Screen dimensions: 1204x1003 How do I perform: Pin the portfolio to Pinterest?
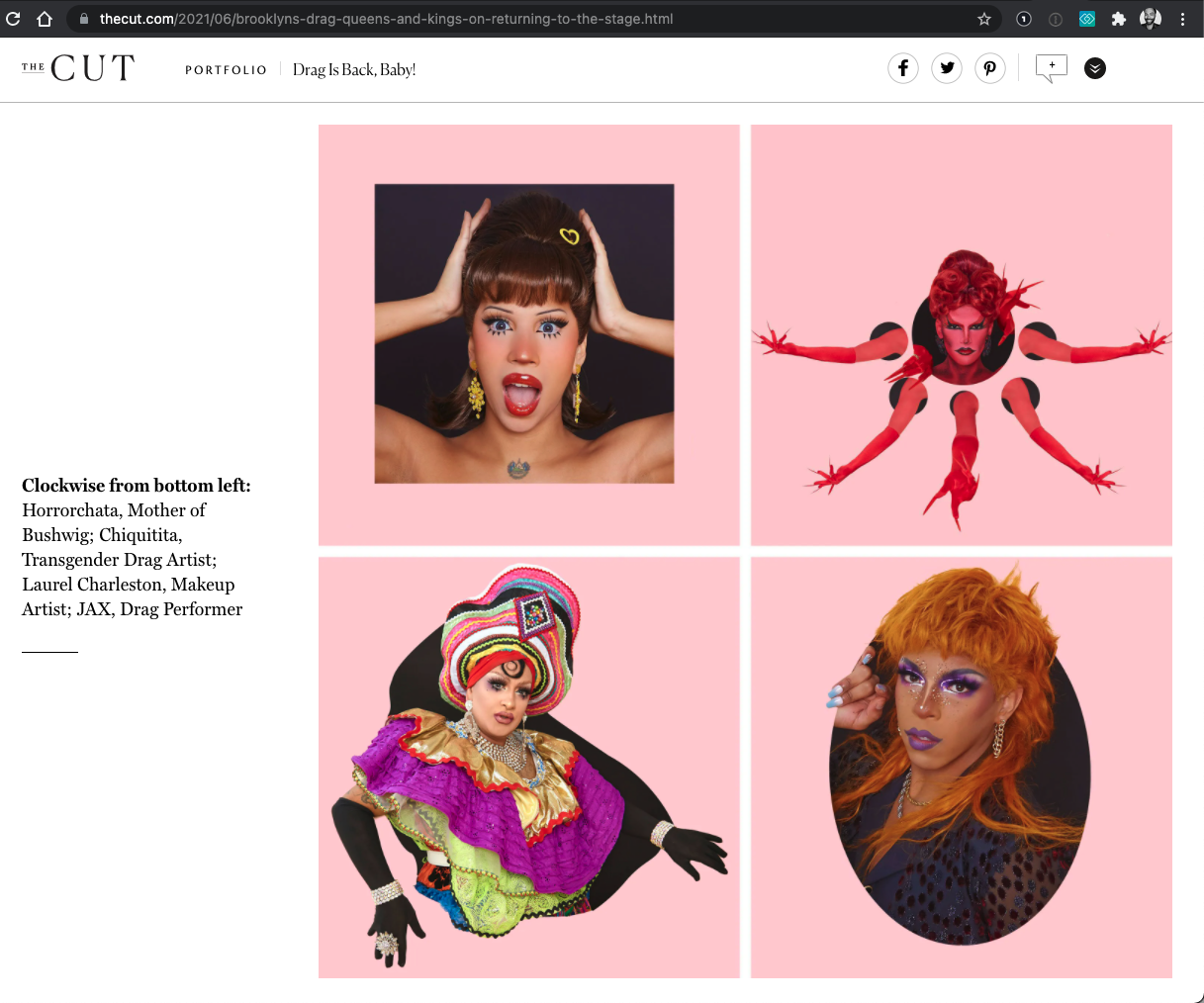pyautogui.click(x=989, y=68)
